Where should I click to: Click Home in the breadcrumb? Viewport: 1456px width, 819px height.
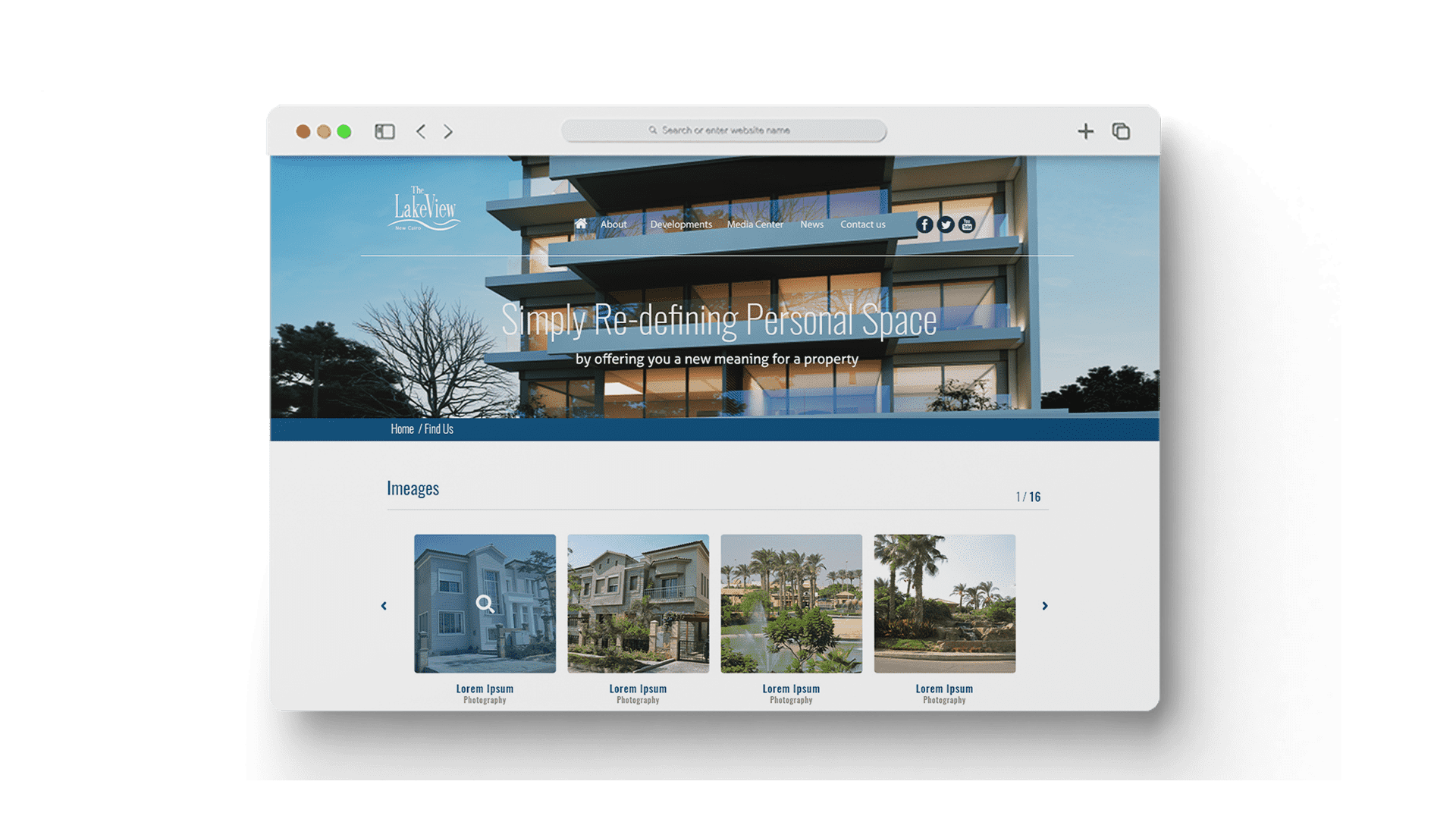[402, 429]
